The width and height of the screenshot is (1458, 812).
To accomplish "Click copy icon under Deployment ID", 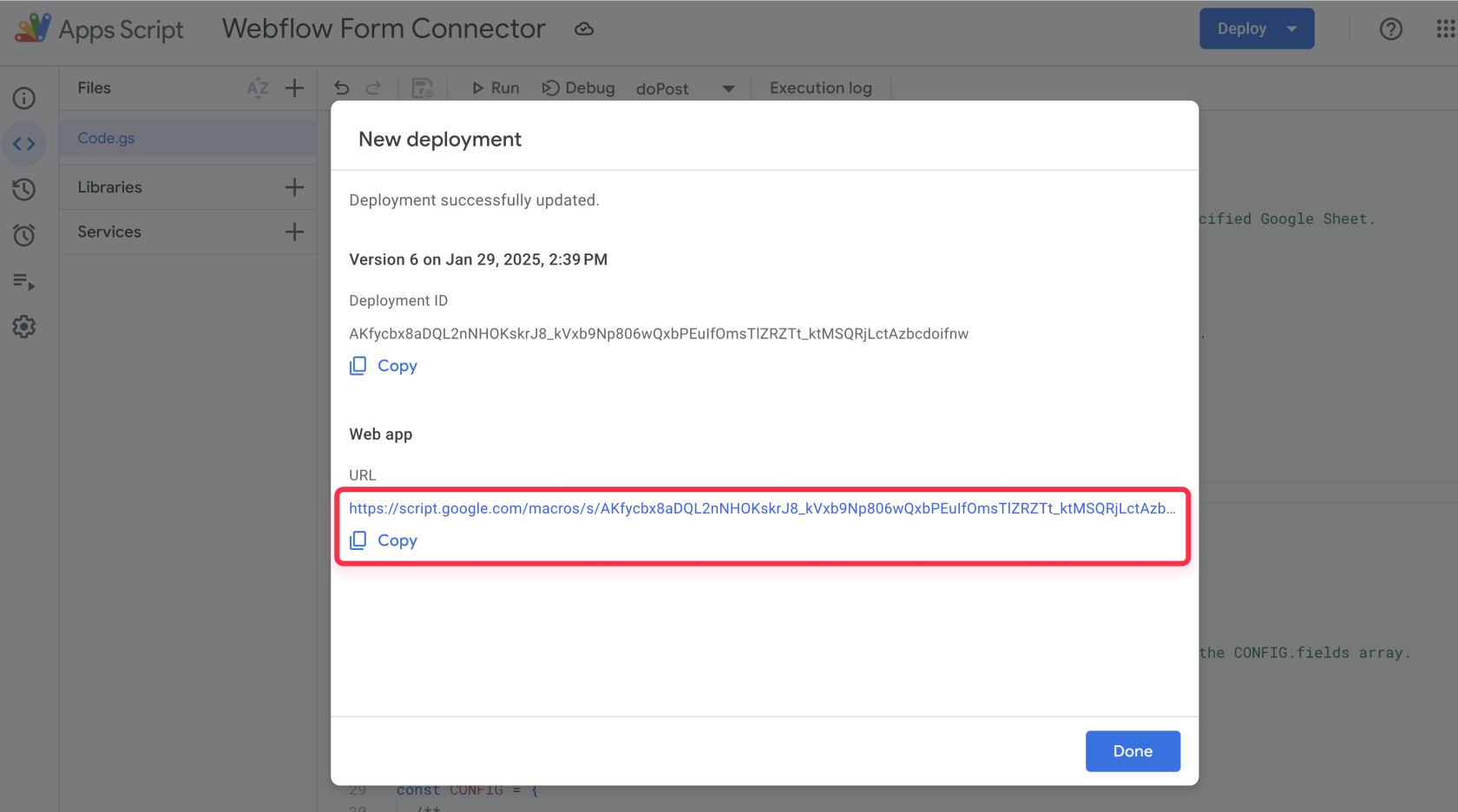I will (358, 366).
